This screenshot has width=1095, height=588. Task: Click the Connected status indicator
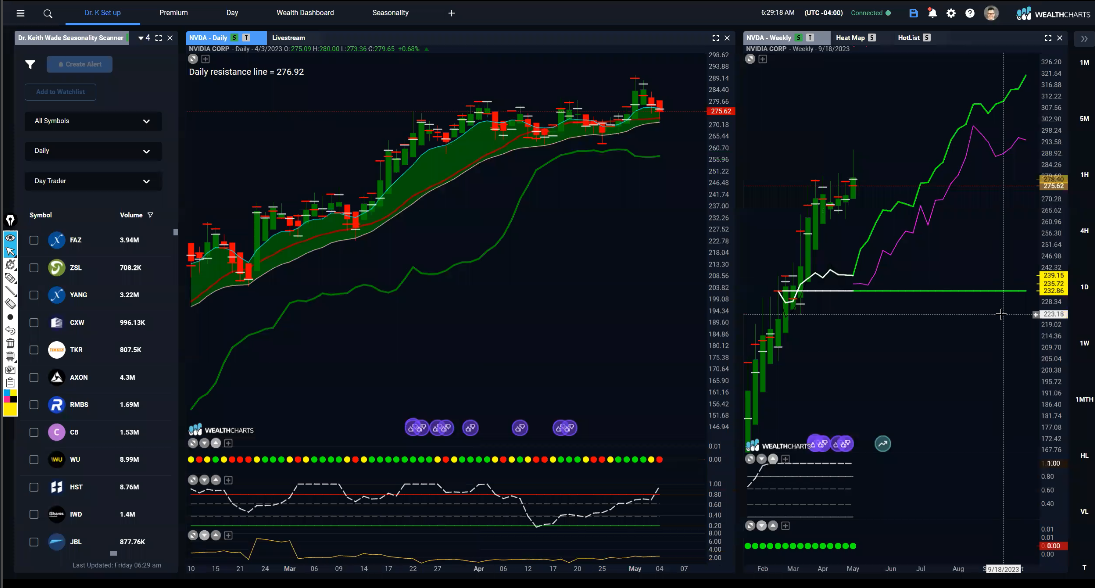tap(870, 13)
